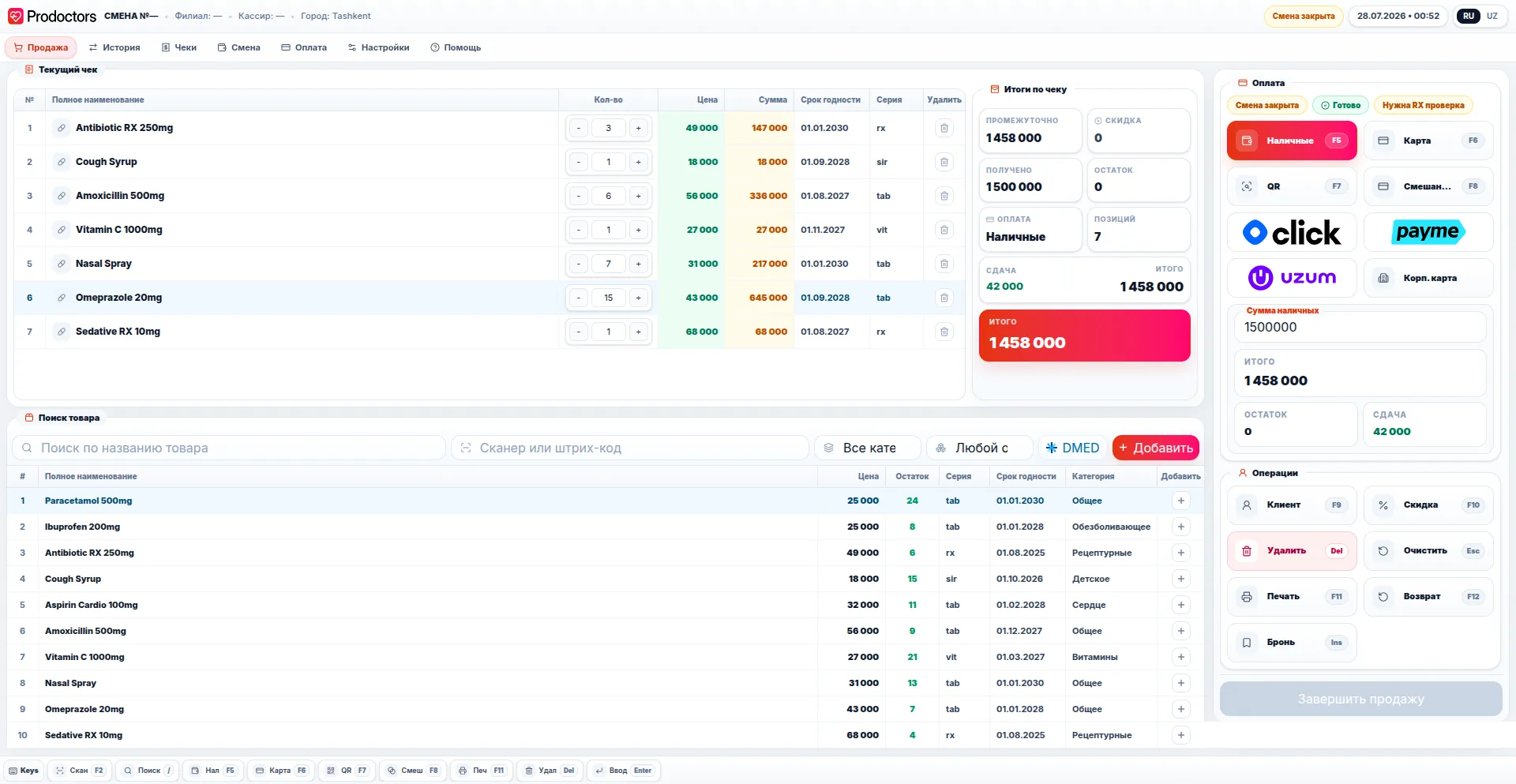Image resolution: width=1516 pixels, height=784 pixels.
Task: Open the Настройки tab
Action: tap(378, 47)
